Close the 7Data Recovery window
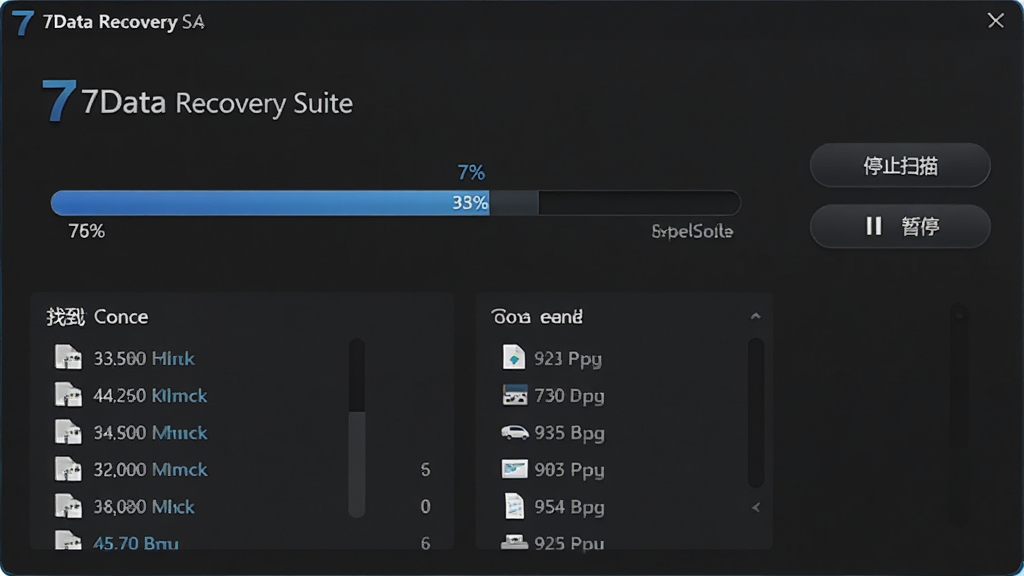 995,21
